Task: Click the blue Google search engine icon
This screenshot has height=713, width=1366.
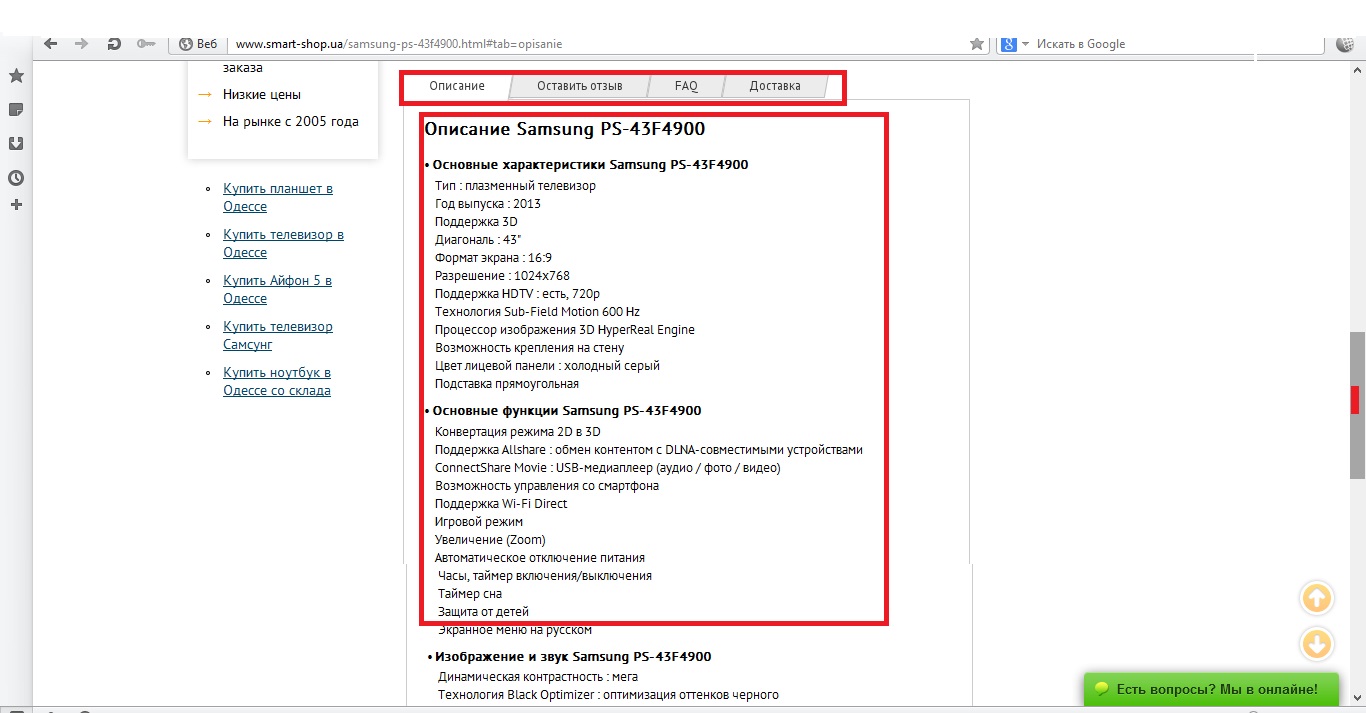Action: pos(1008,44)
